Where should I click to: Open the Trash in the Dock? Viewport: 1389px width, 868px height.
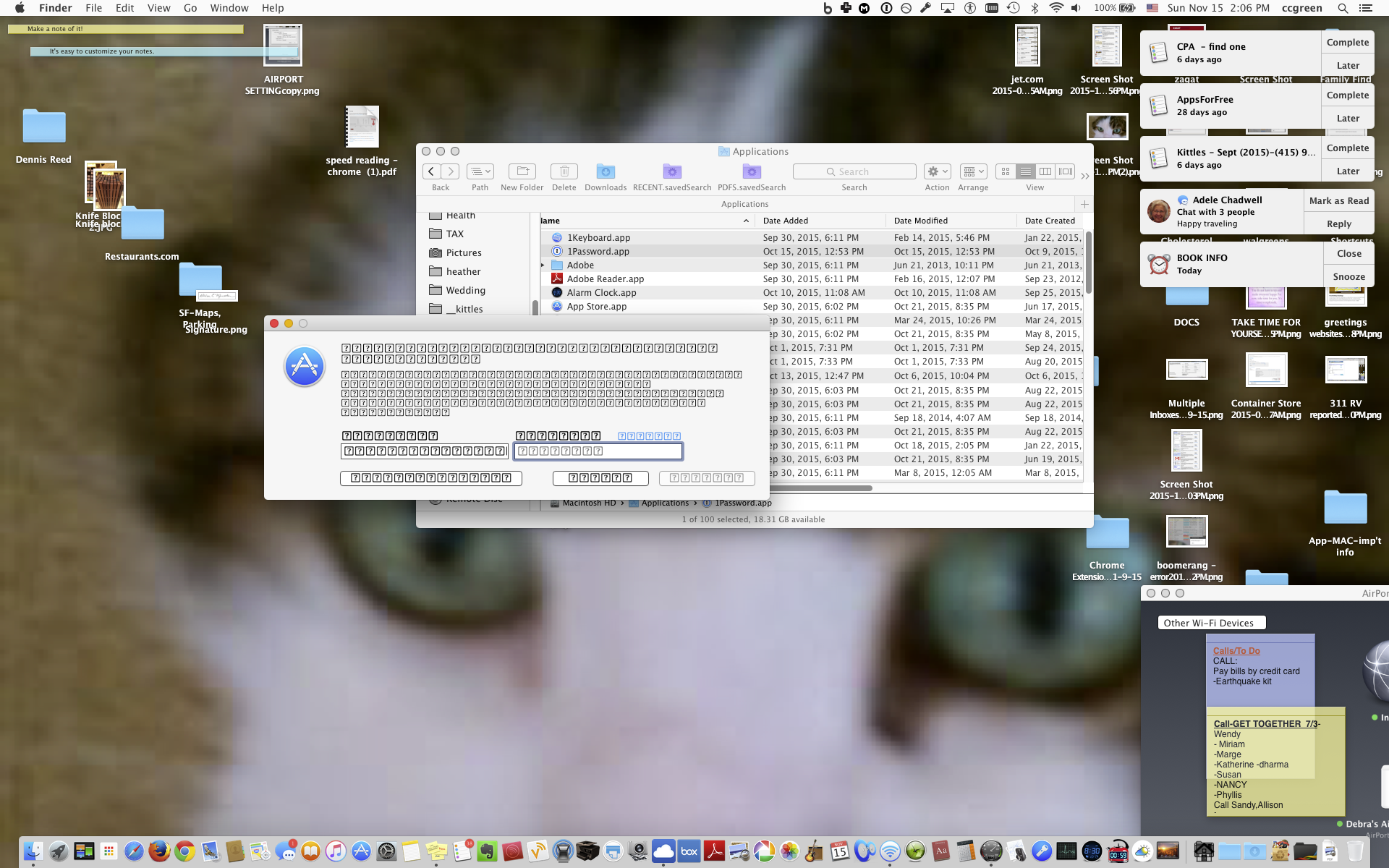1355,851
